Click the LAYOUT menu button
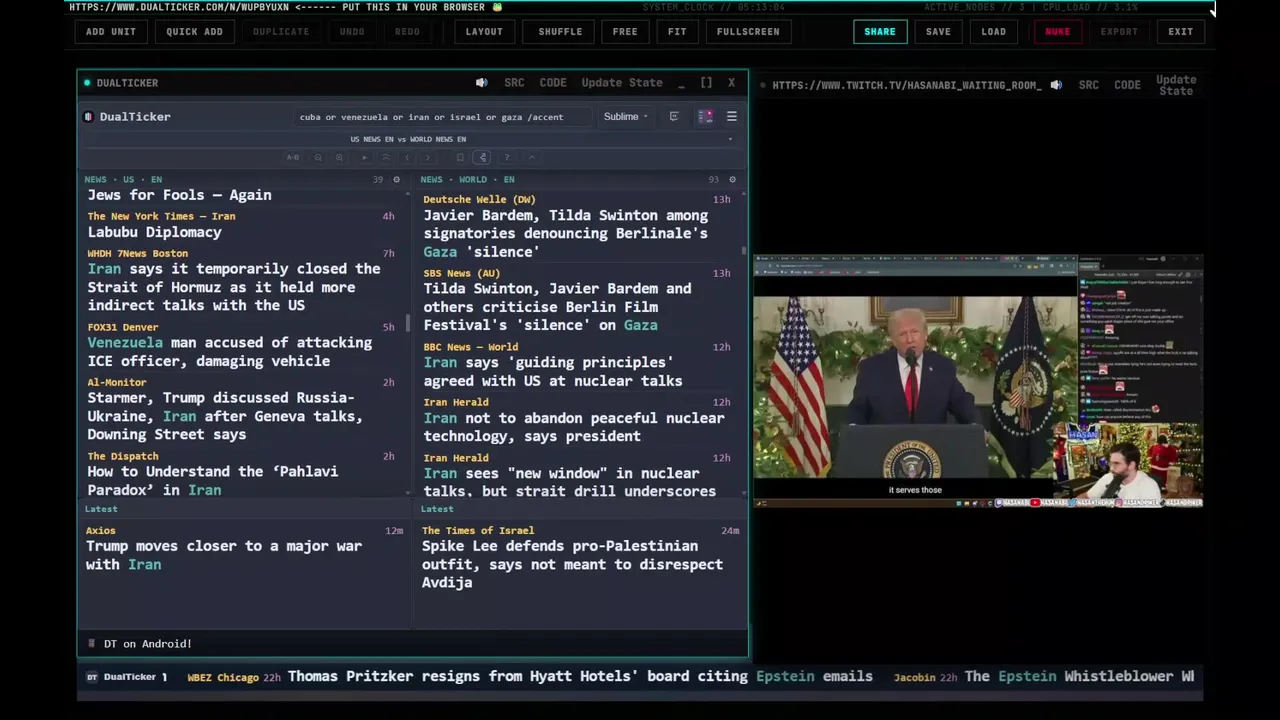This screenshot has height=720, width=1280. [484, 32]
